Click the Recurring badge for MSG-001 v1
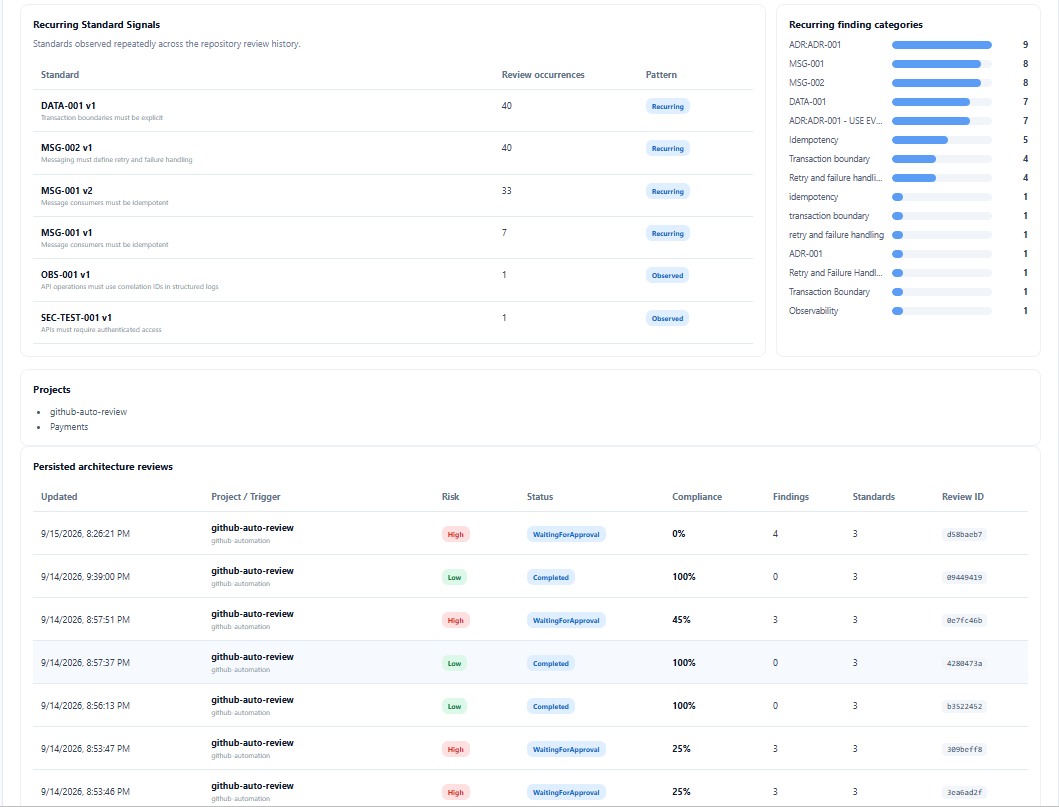The height and width of the screenshot is (807, 1059). click(x=667, y=234)
